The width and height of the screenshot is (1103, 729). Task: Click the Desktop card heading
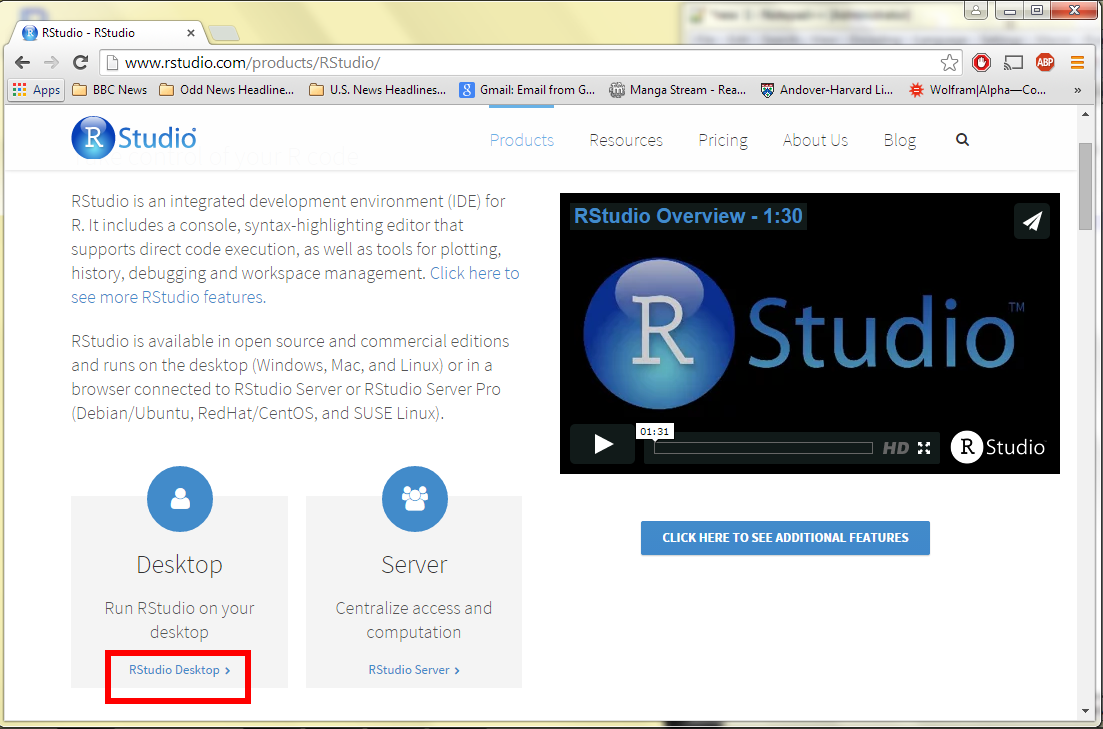[179, 564]
